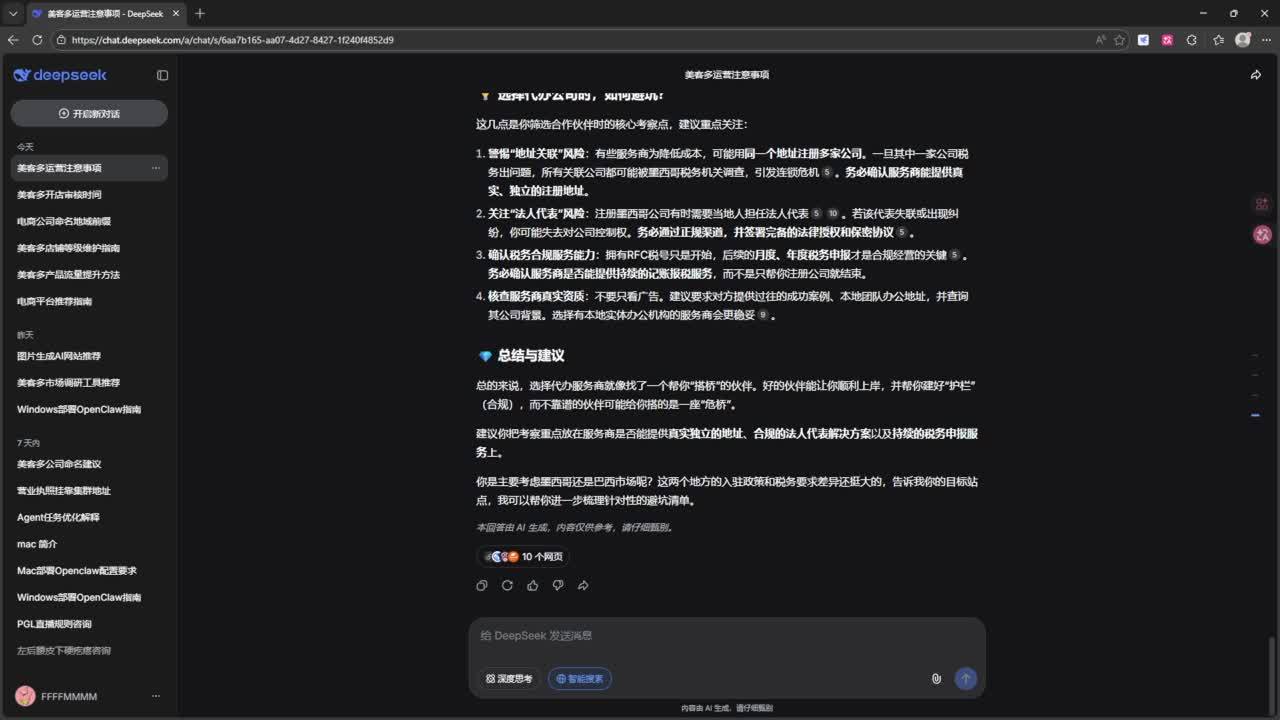Image resolution: width=1280 pixels, height=720 pixels.
Task: Click the conversation title 美客多运营注意事项 in the header
Action: pos(727,75)
